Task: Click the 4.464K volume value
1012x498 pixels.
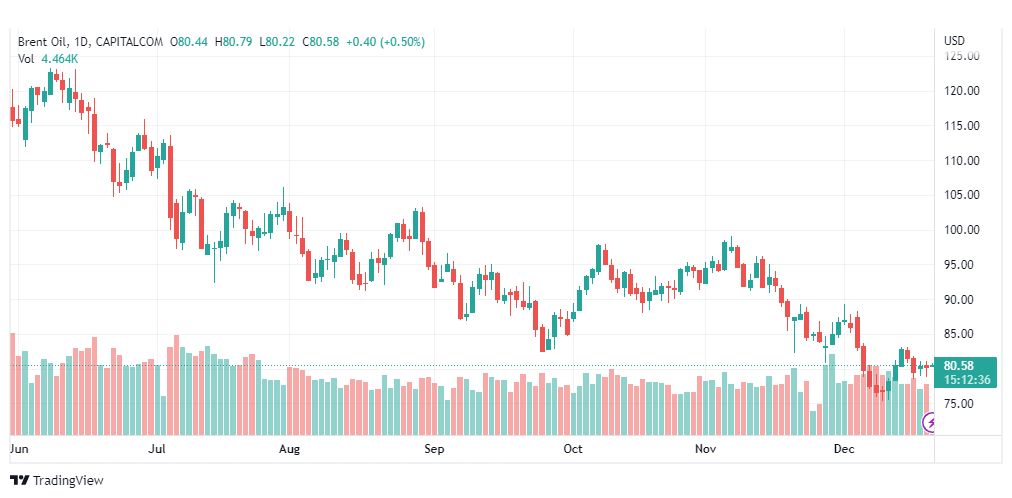Action: click(x=60, y=59)
